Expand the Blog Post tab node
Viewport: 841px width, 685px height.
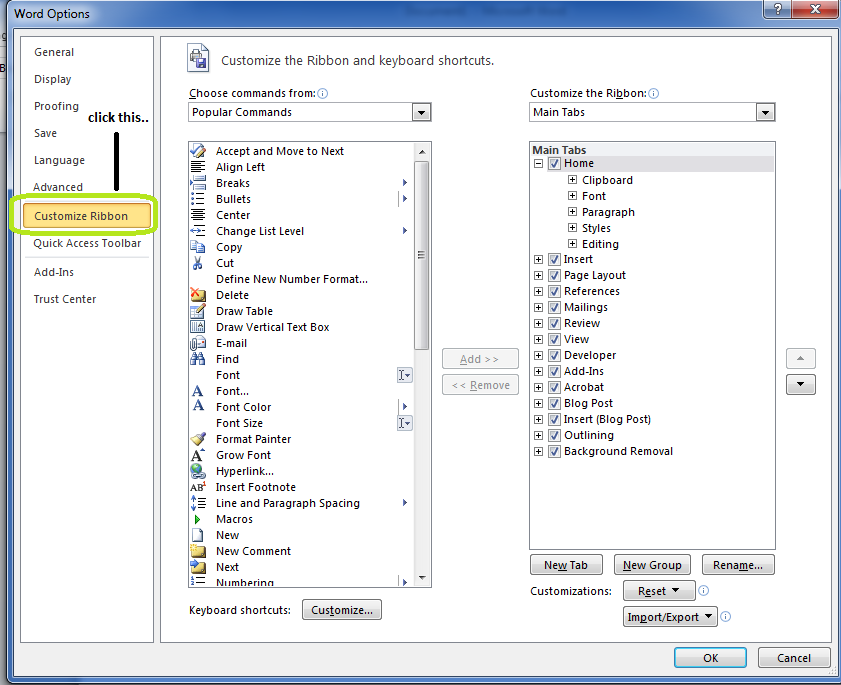point(538,403)
